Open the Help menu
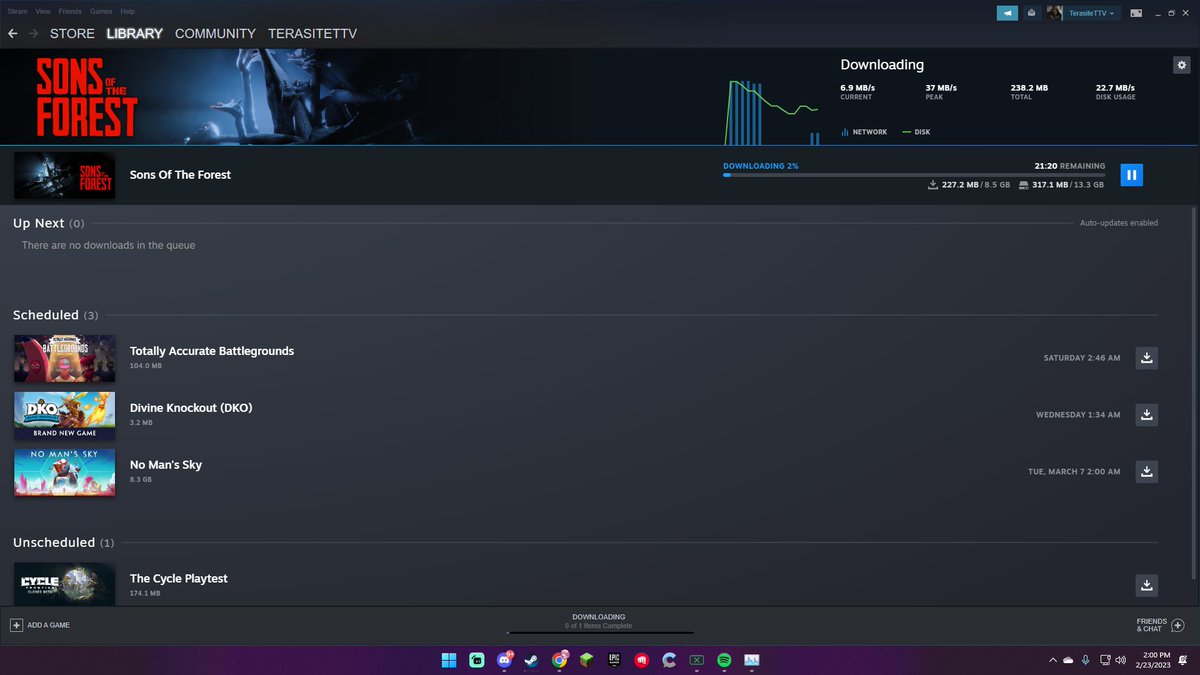This screenshot has width=1200, height=675. (127, 11)
